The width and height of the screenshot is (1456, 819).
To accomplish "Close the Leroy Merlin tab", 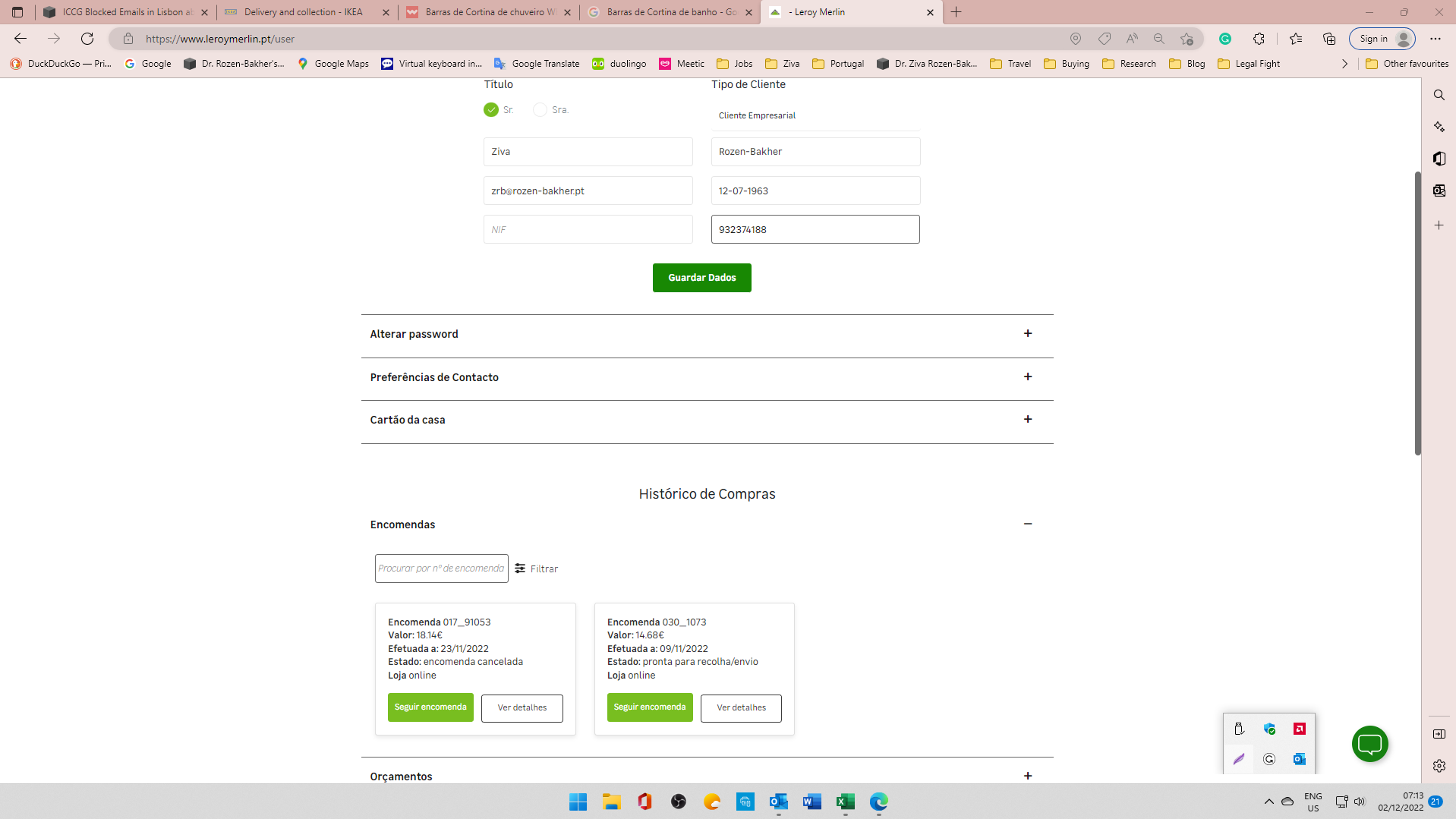I will 930,12.
